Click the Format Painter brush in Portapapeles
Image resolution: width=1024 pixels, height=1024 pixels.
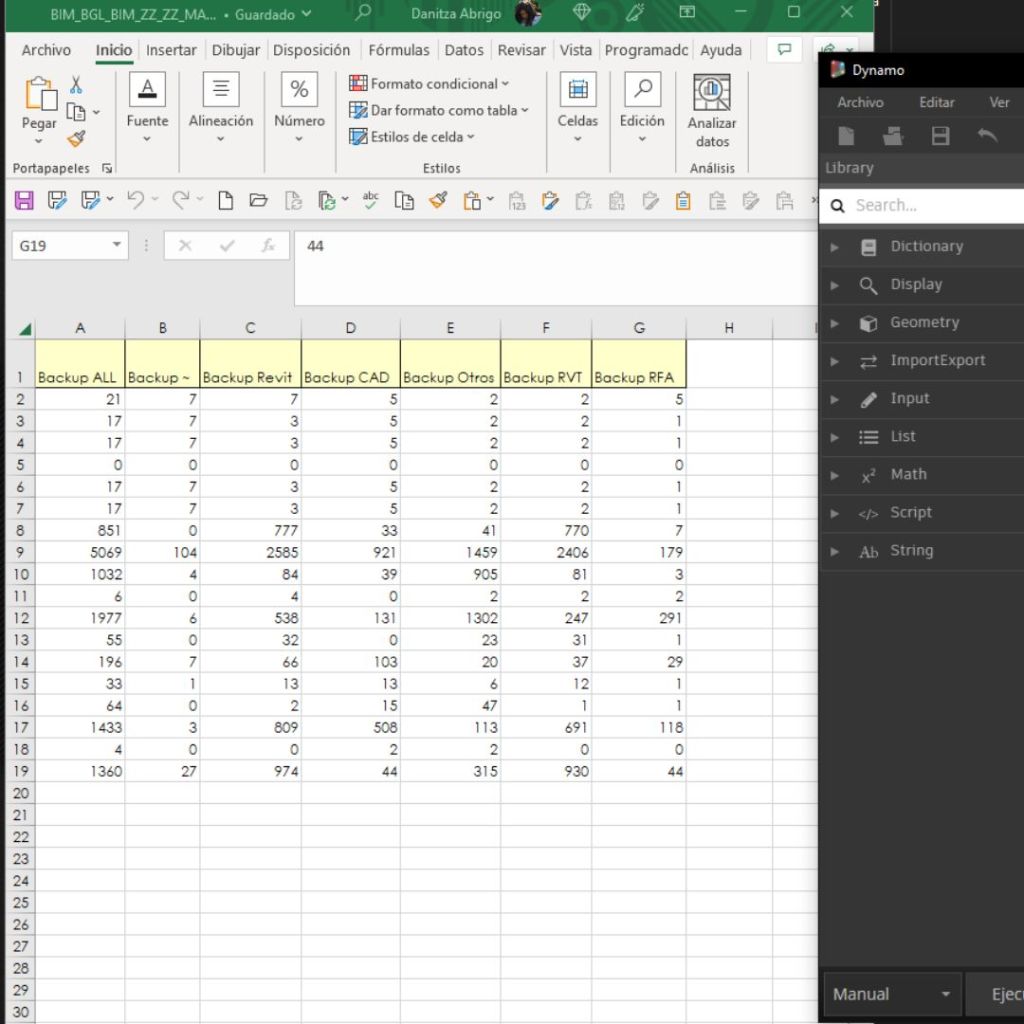(x=76, y=139)
